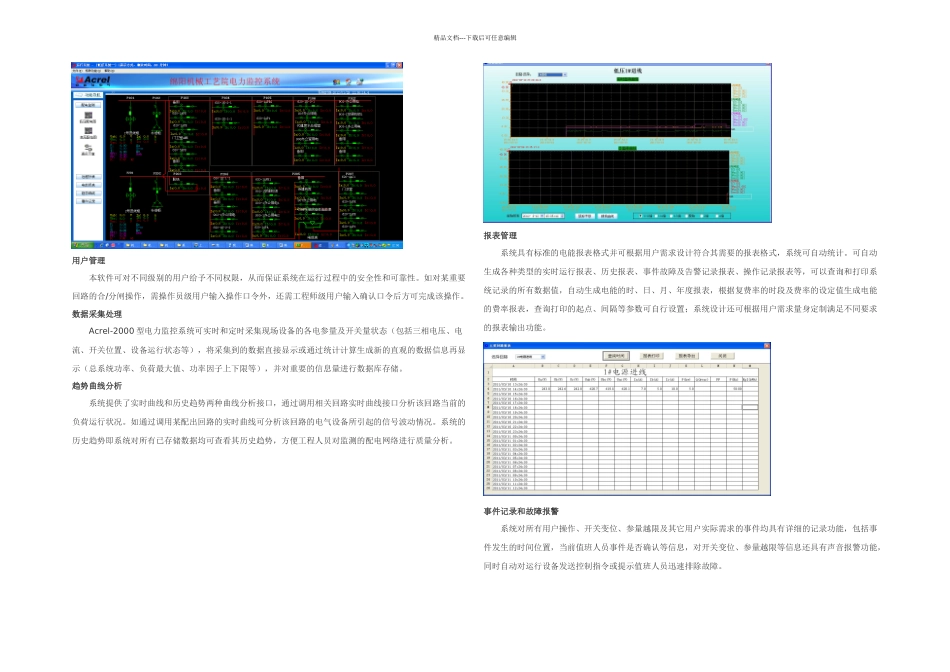Click the last of four lower sidebar buttons

pos(88,201)
